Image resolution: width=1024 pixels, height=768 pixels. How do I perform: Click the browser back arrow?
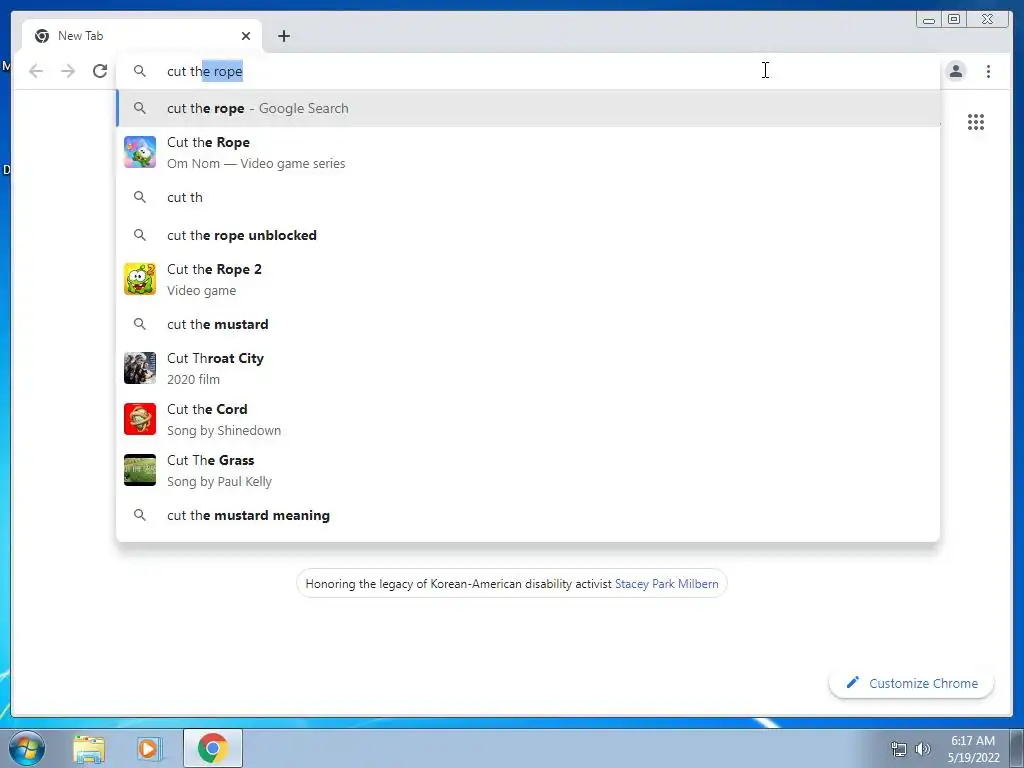click(x=36, y=71)
